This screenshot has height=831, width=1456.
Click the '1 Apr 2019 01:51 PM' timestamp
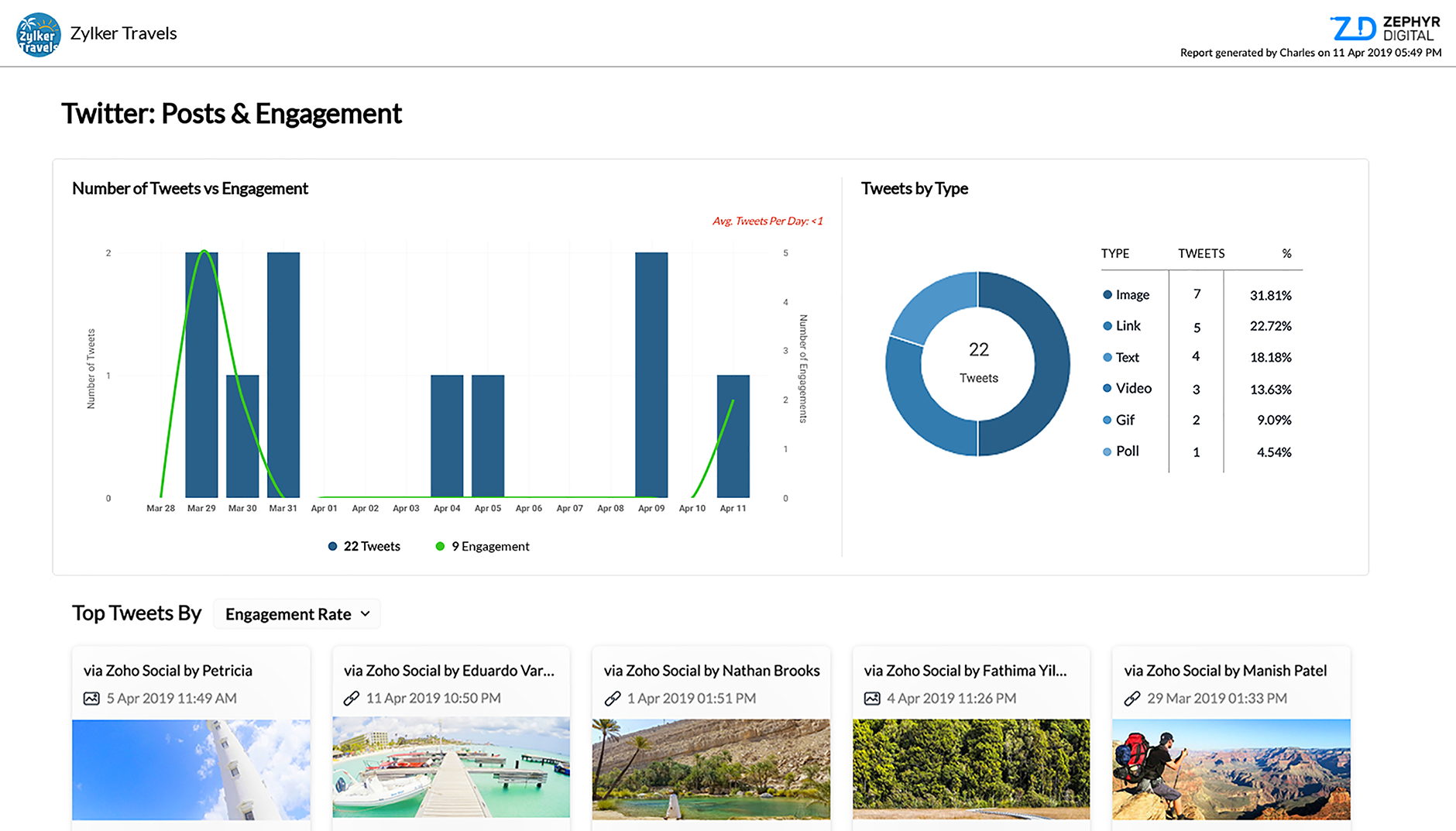692,699
